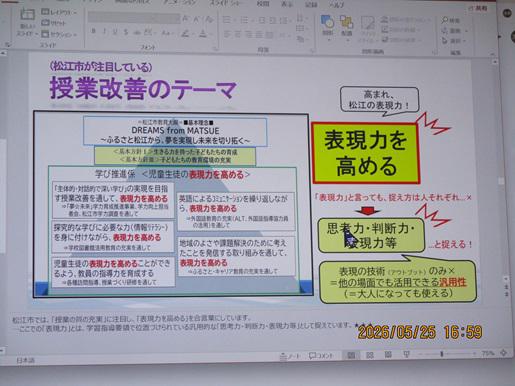Justify the text in the paragraph group
Viewport: 515px width, 386px height.
point(259,34)
